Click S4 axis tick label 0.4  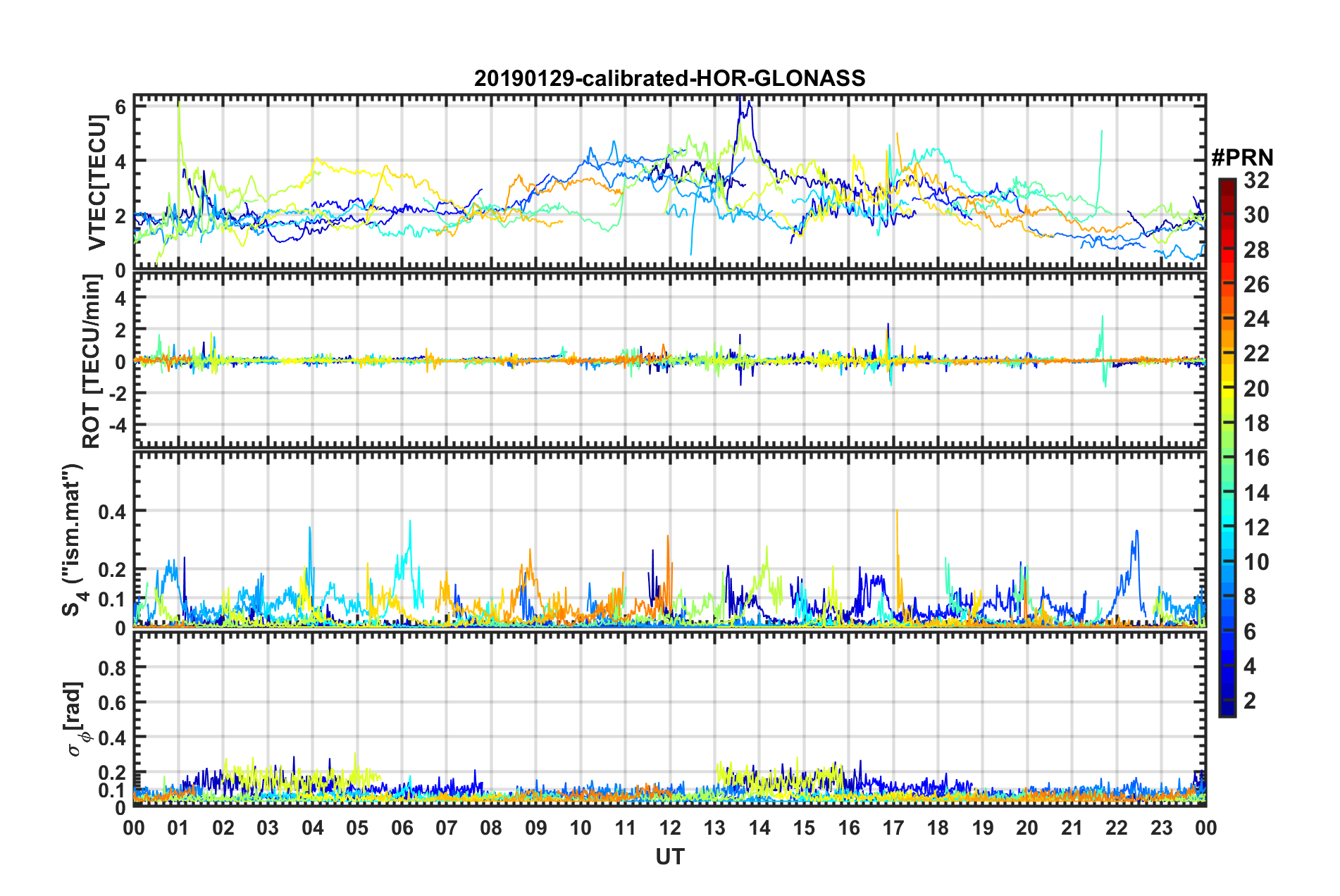pyautogui.click(x=113, y=511)
